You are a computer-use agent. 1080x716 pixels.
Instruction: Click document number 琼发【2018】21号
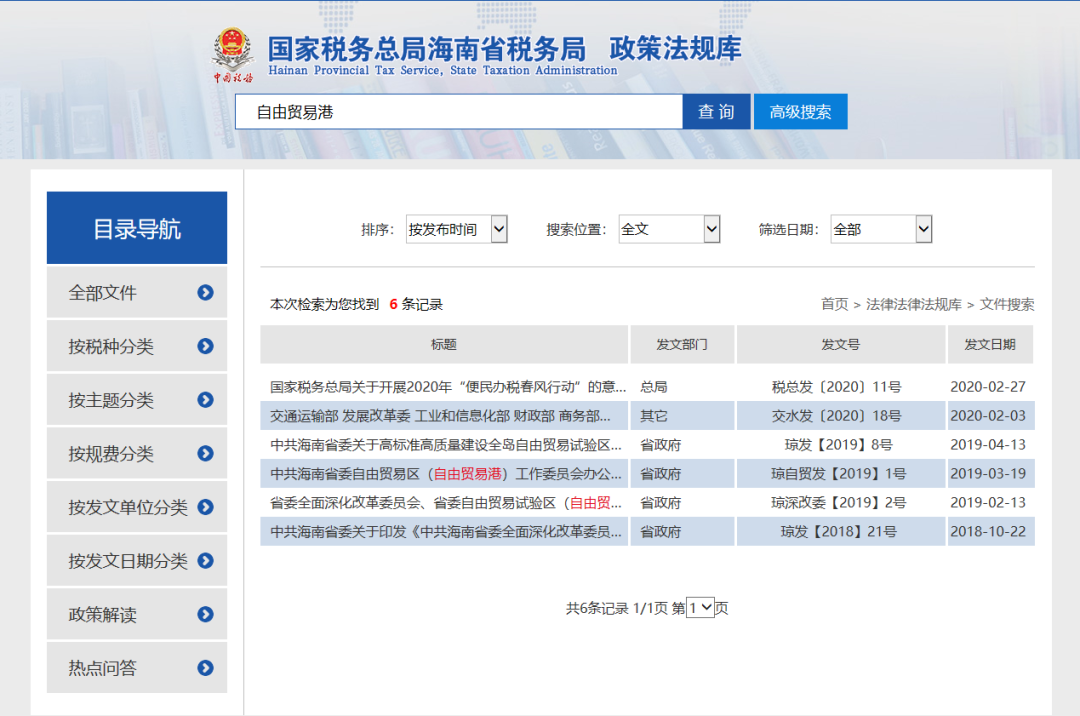[x=838, y=531]
